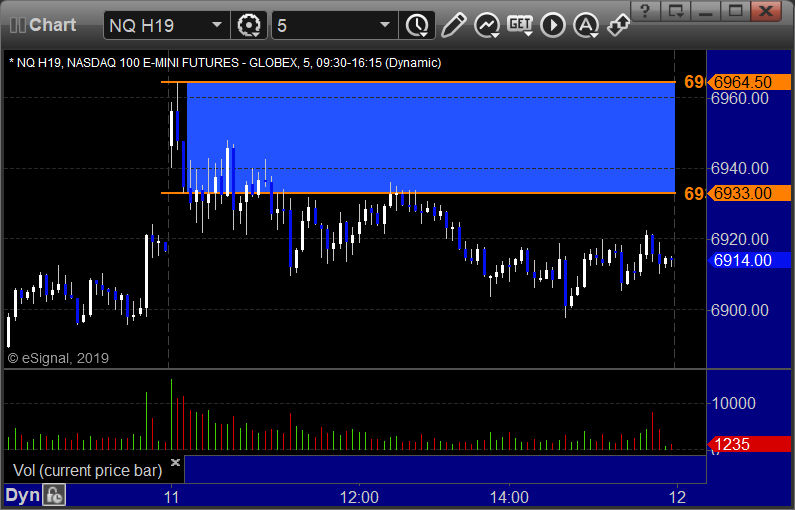Select the orange 6933.00 price line label

(749, 193)
